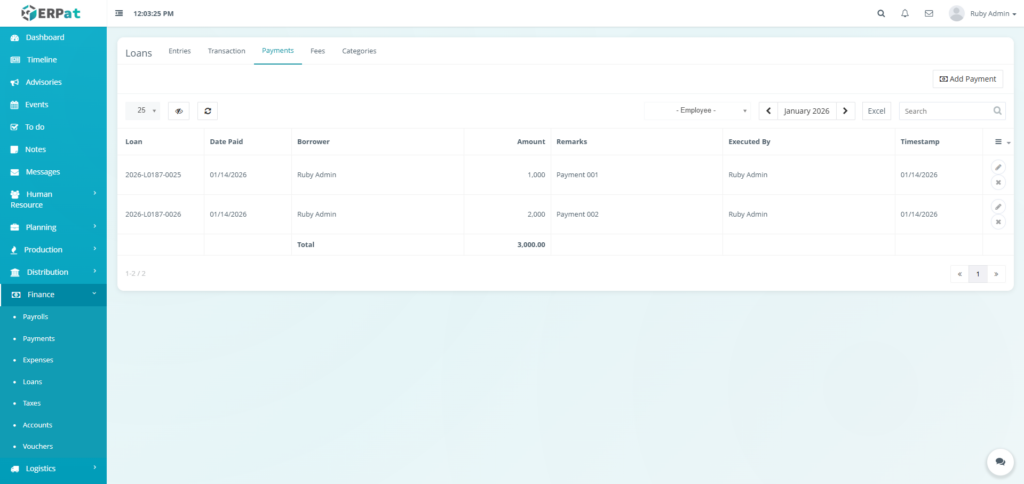This screenshot has width=1024, height=484.
Task: Go to next month arrow
Action: (846, 111)
